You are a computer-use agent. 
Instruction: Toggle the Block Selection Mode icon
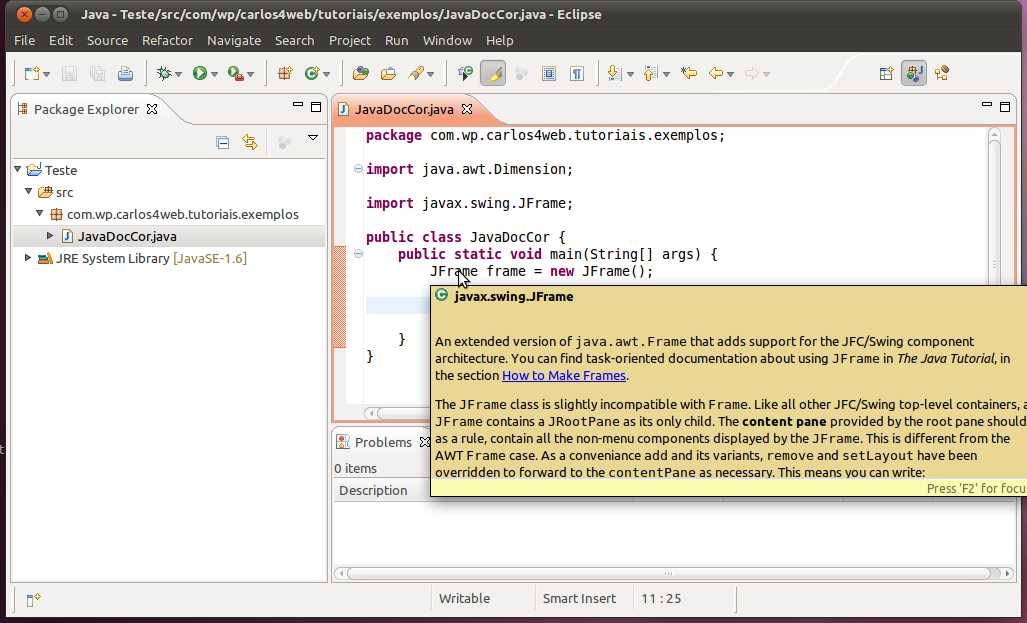pyautogui.click(x=549, y=73)
